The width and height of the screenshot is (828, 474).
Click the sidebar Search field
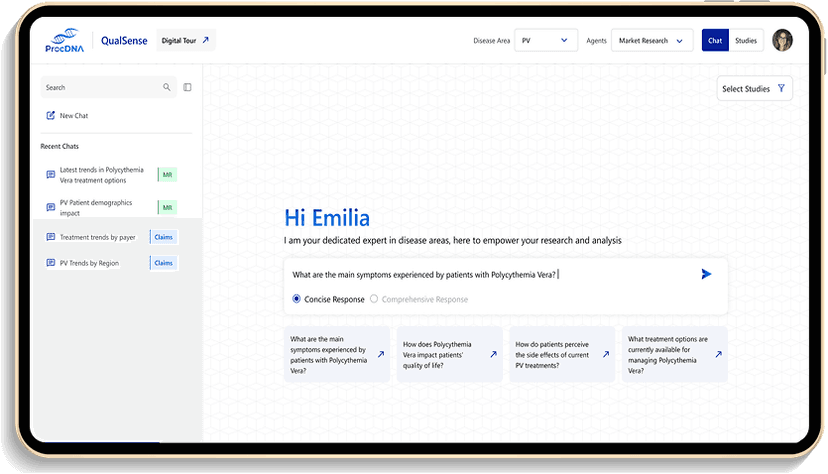(x=108, y=87)
